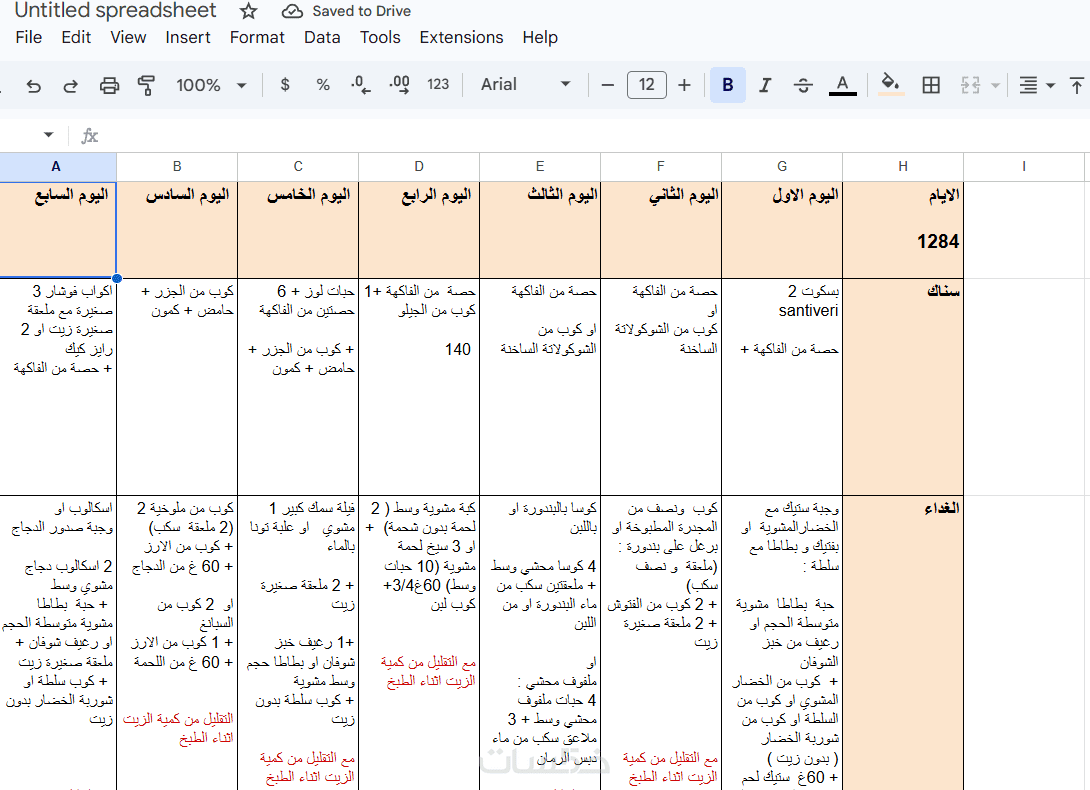Viewport: 1090px width, 790px height.
Task: Decrease decimal places
Action: click(360, 85)
